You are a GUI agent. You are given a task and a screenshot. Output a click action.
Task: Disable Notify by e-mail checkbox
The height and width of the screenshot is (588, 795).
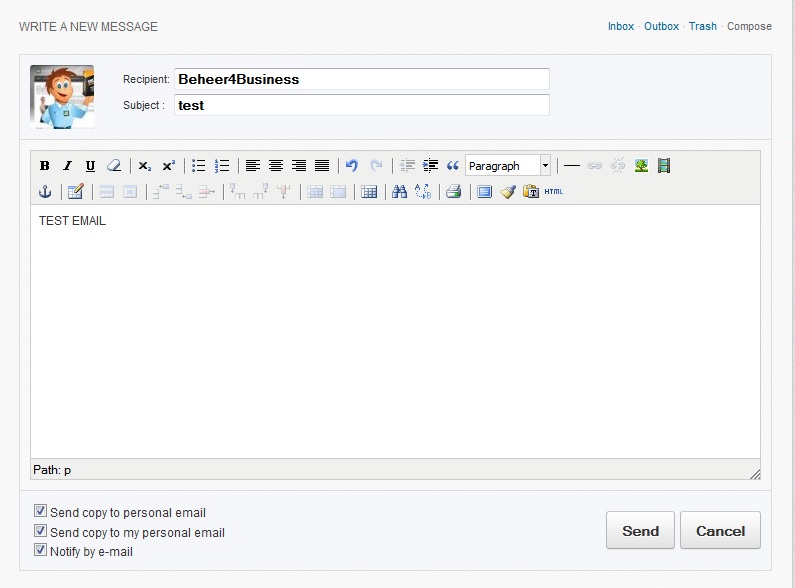click(x=41, y=550)
